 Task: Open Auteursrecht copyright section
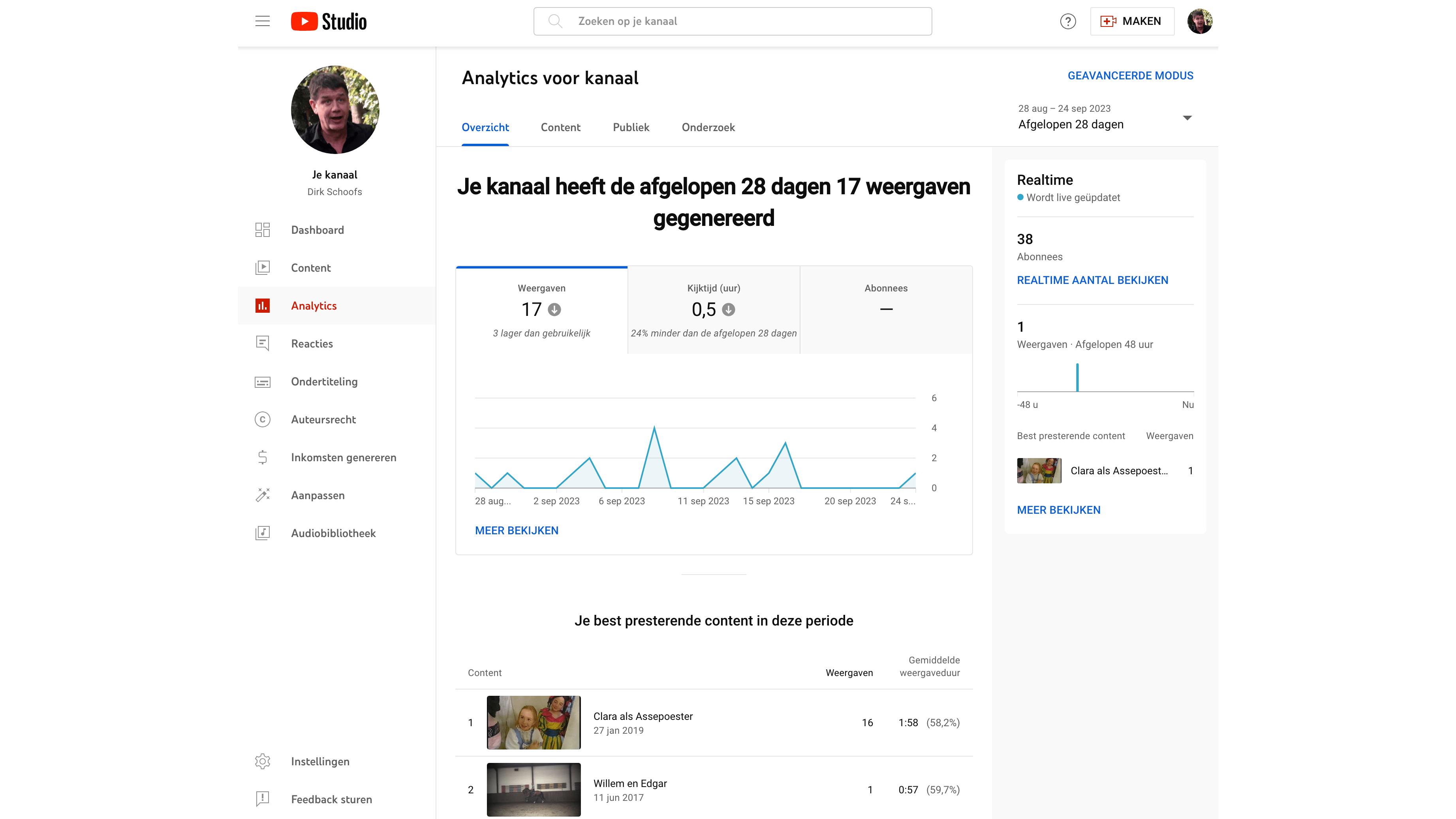[x=323, y=419]
